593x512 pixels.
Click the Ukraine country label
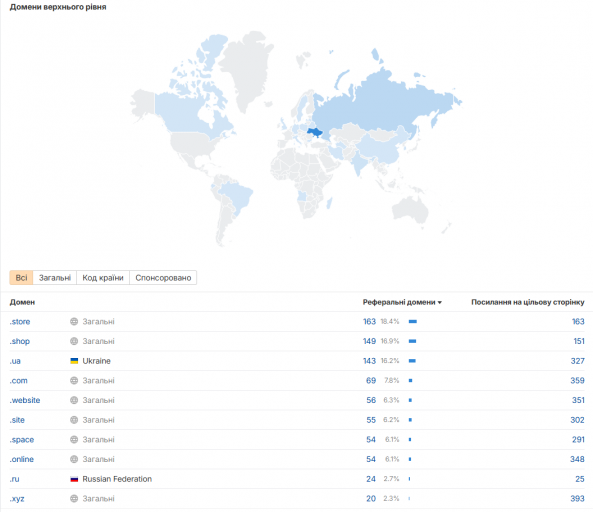click(x=96, y=361)
